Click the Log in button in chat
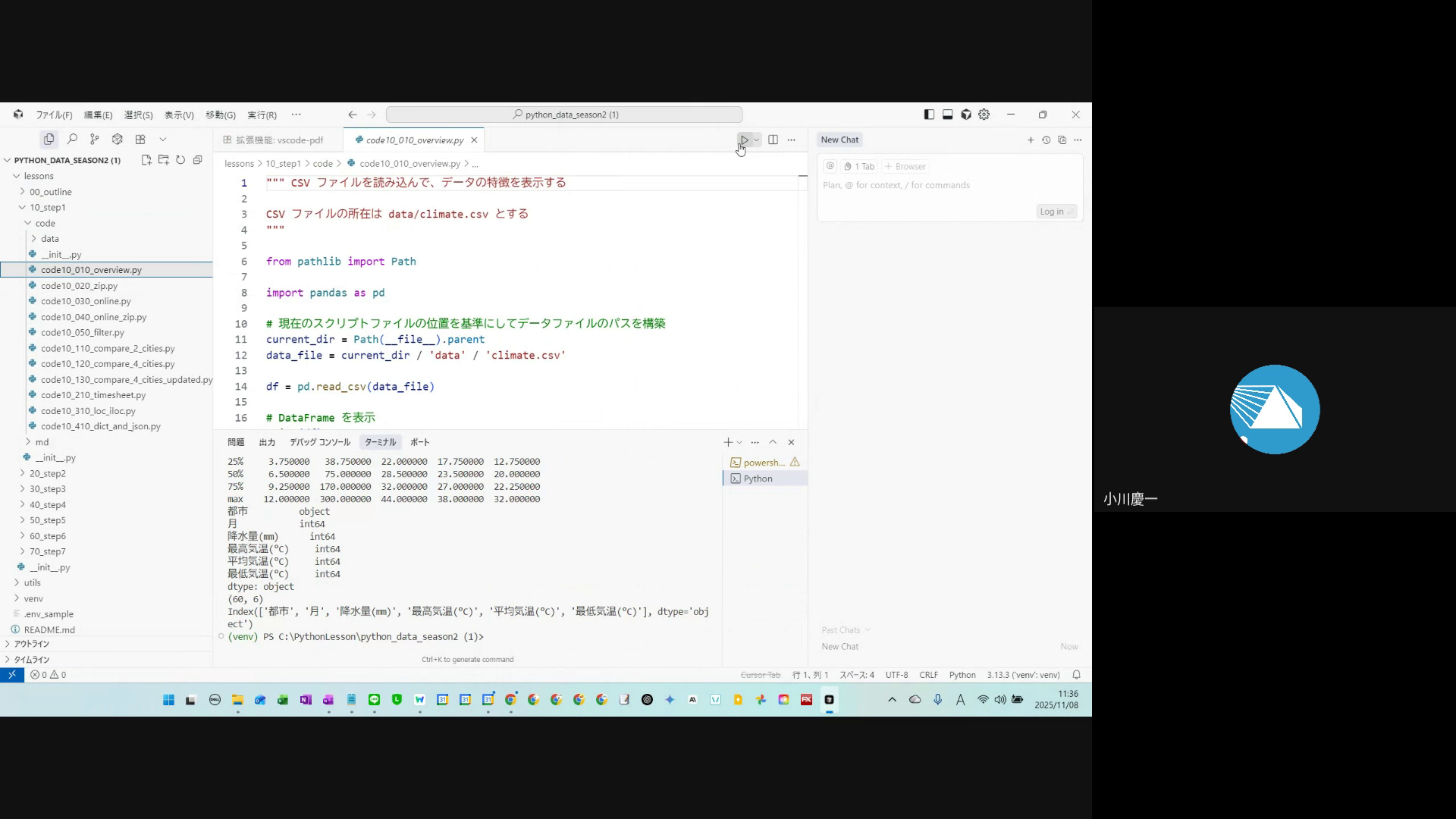The height and width of the screenshot is (819, 1456). (x=1055, y=212)
